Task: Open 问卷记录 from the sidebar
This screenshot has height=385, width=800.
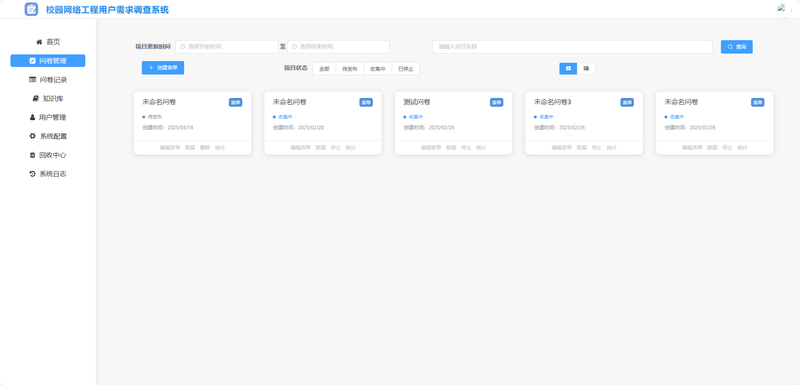Action: point(48,80)
